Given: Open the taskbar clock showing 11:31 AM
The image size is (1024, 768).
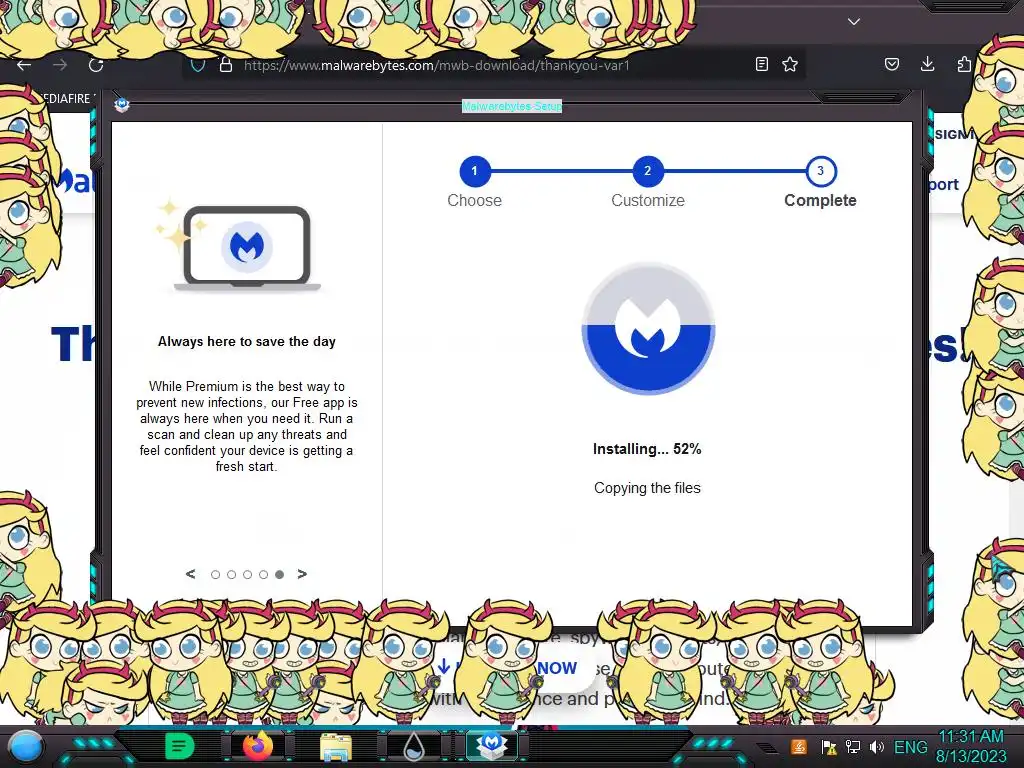Looking at the screenshot, I should coord(970,746).
